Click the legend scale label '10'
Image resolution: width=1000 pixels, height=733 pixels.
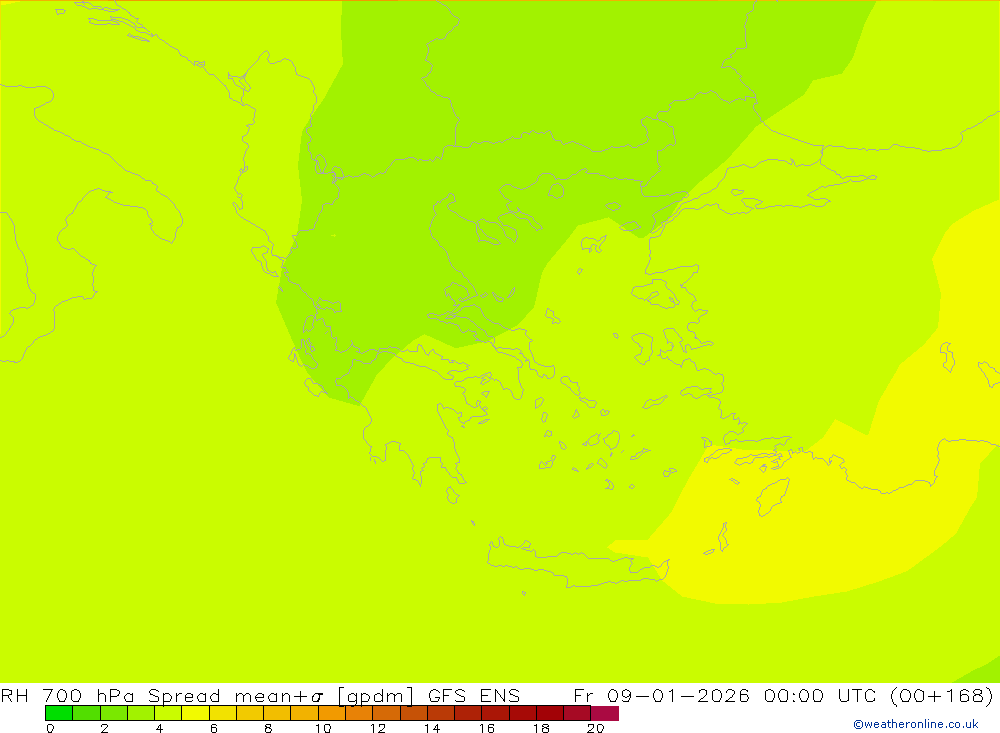tap(323, 728)
